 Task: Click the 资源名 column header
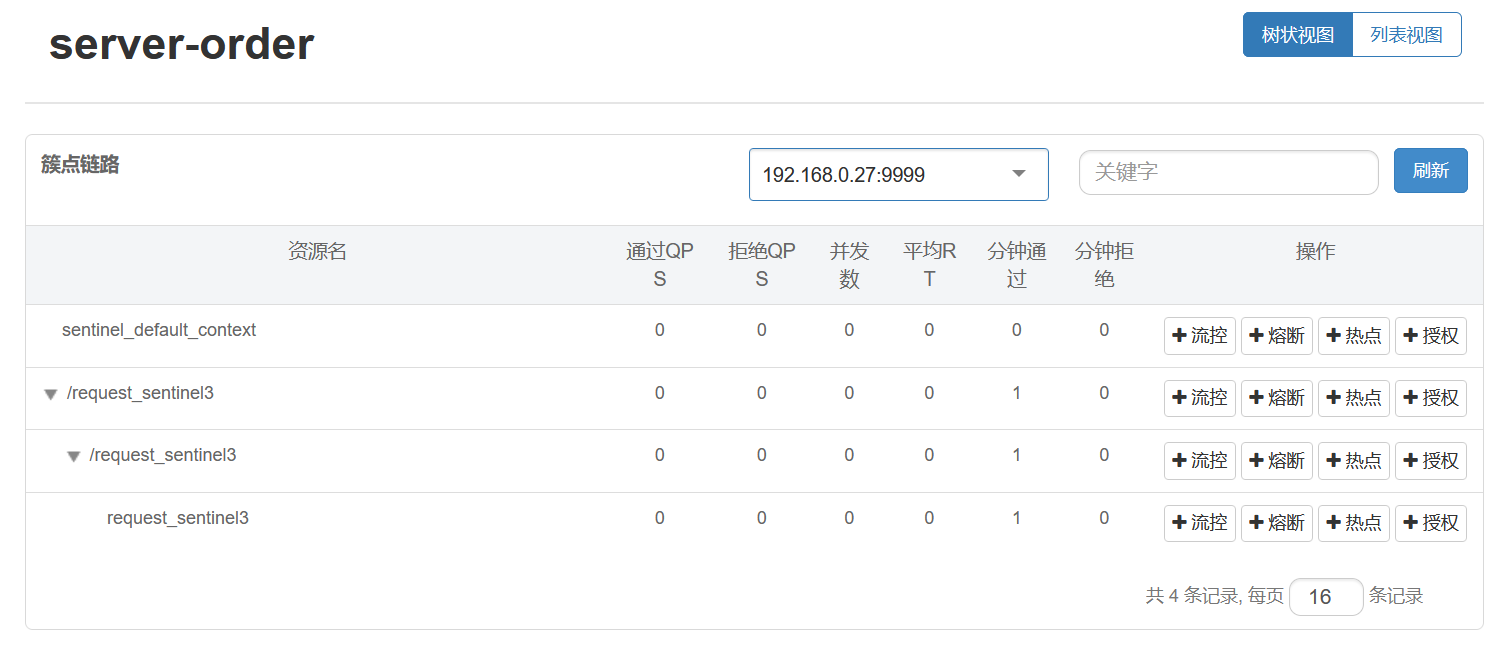(x=317, y=252)
